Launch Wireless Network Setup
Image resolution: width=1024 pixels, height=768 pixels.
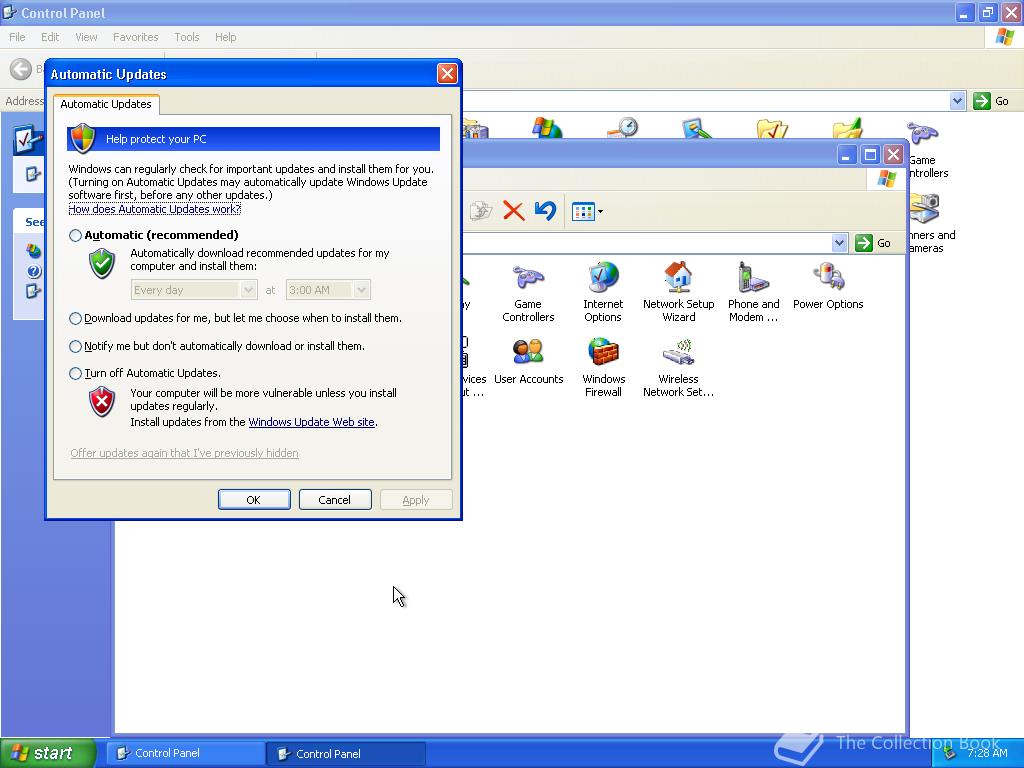[679, 358]
